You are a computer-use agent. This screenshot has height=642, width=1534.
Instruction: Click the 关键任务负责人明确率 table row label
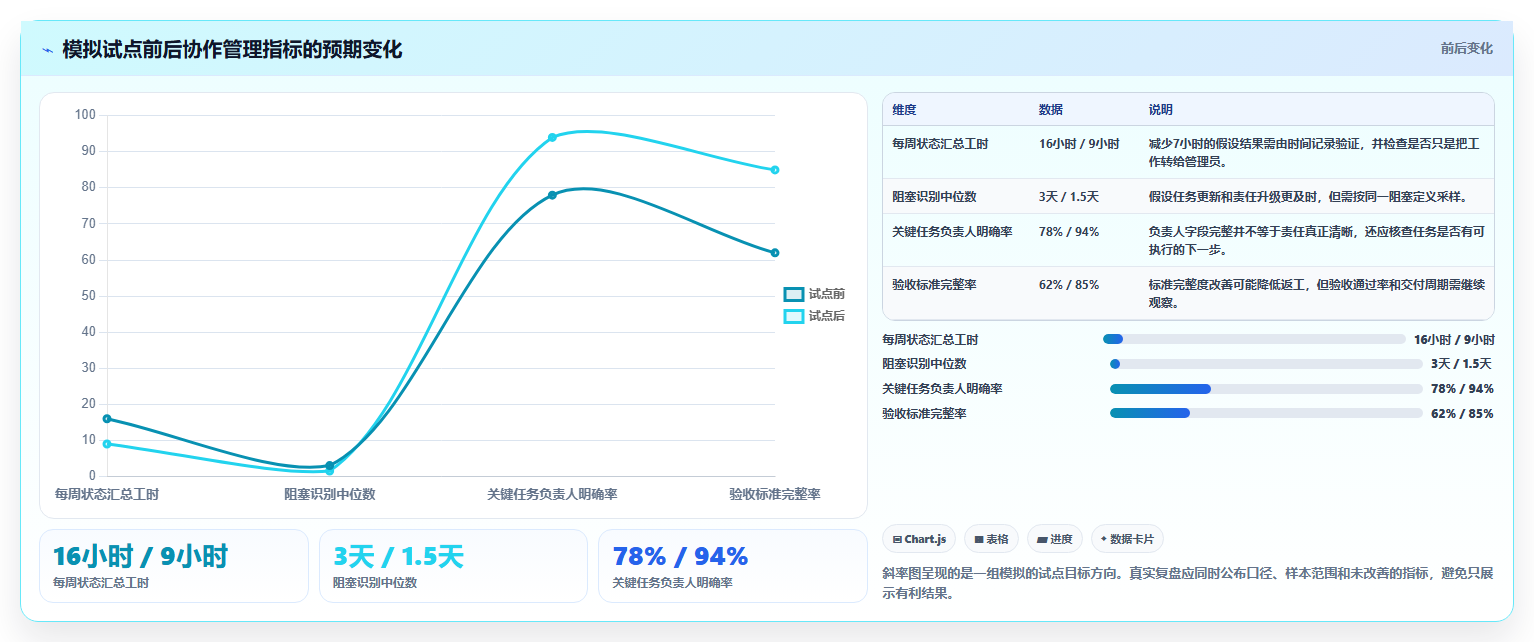[952, 232]
